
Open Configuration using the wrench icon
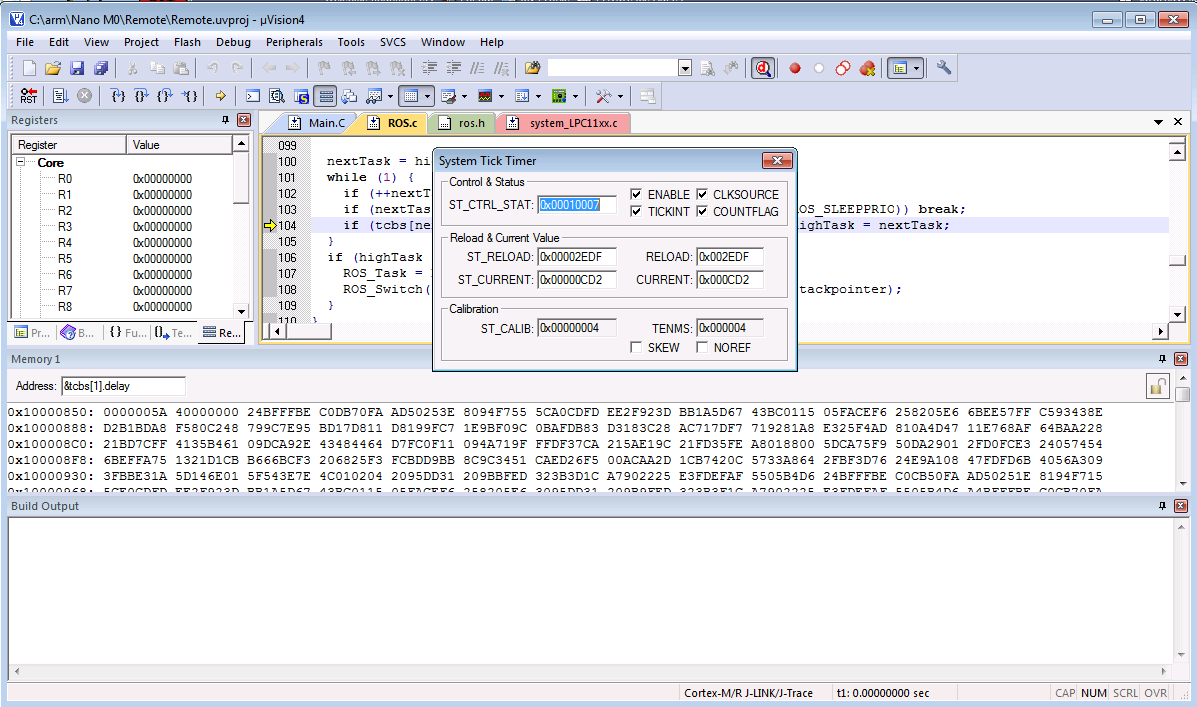[x=944, y=68]
